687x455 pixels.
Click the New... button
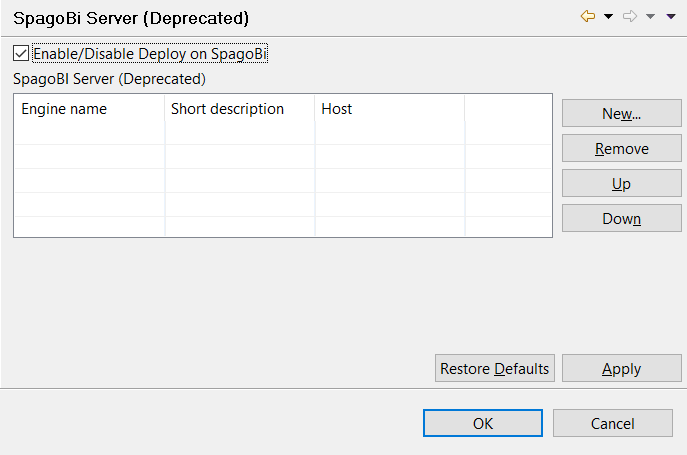[621, 113]
